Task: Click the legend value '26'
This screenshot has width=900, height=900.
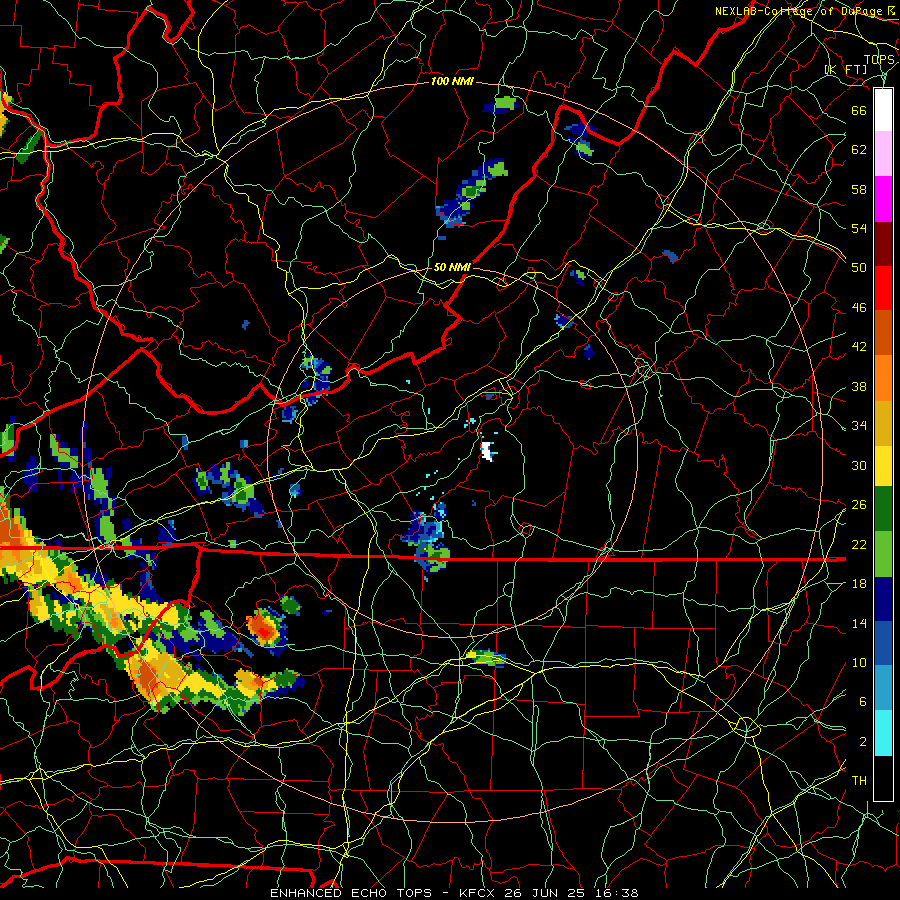Action: tap(859, 505)
